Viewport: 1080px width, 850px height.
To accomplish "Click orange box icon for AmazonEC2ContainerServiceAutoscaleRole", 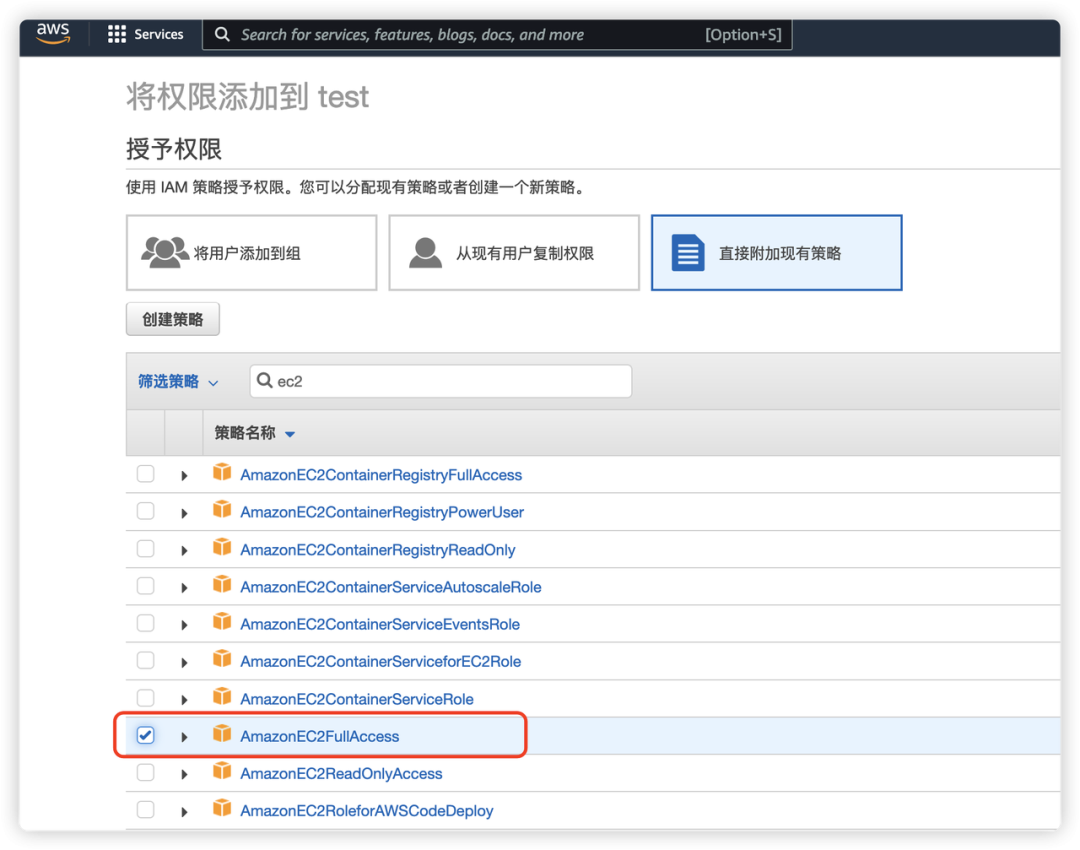I will pyautogui.click(x=222, y=584).
